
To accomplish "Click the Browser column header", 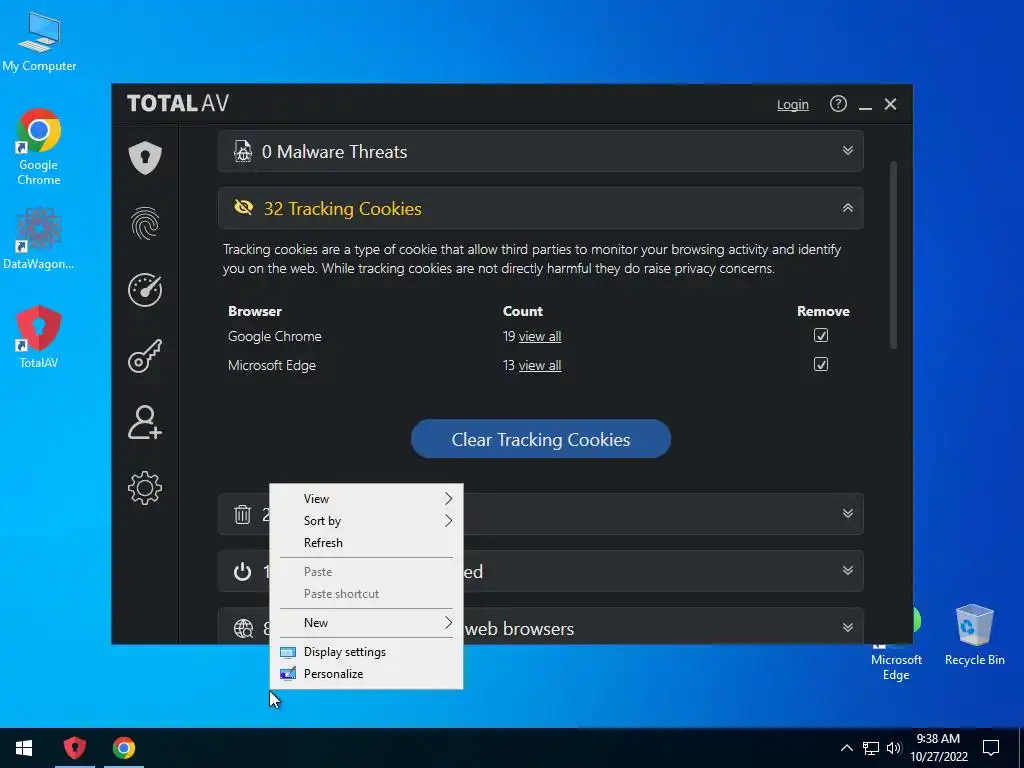I will point(255,312).
